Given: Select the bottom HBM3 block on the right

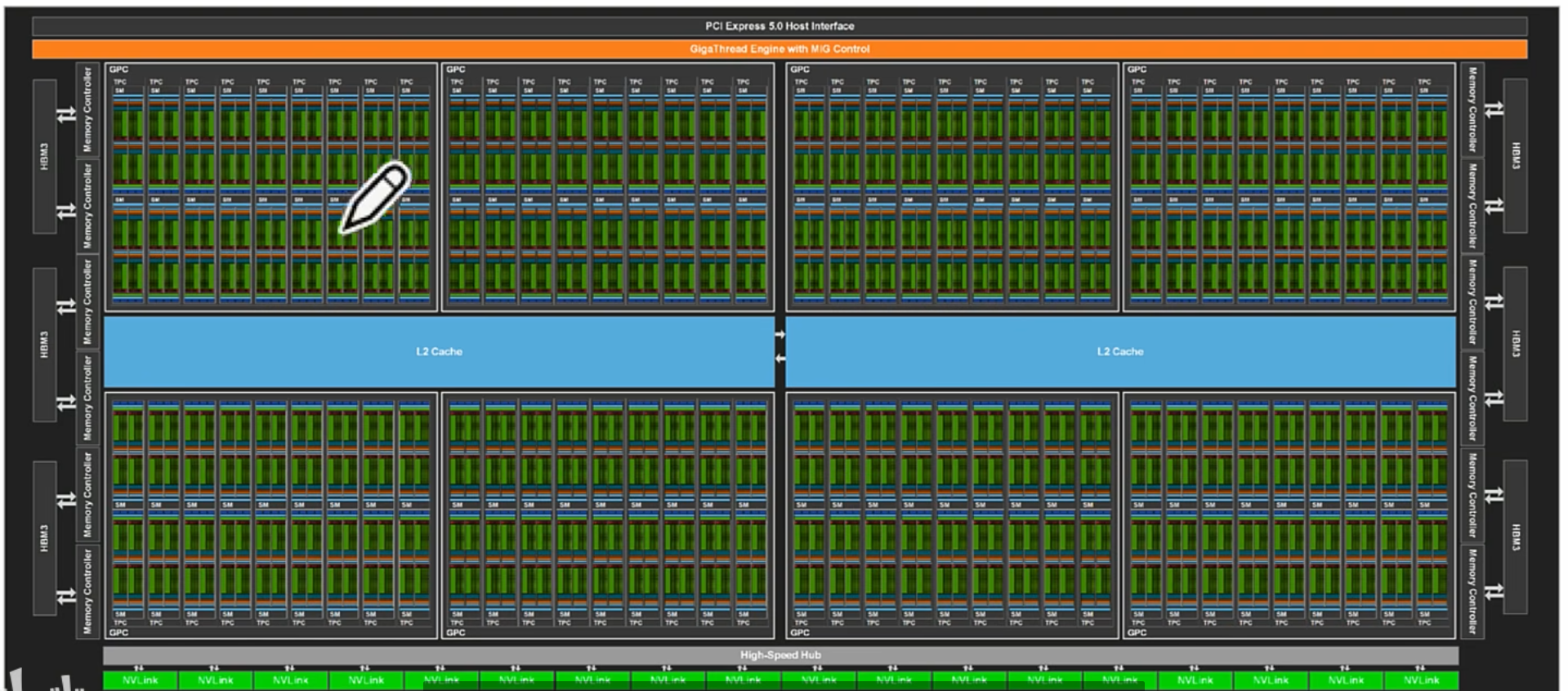Looking at the screenshot, I should [x=1515, y=537].
